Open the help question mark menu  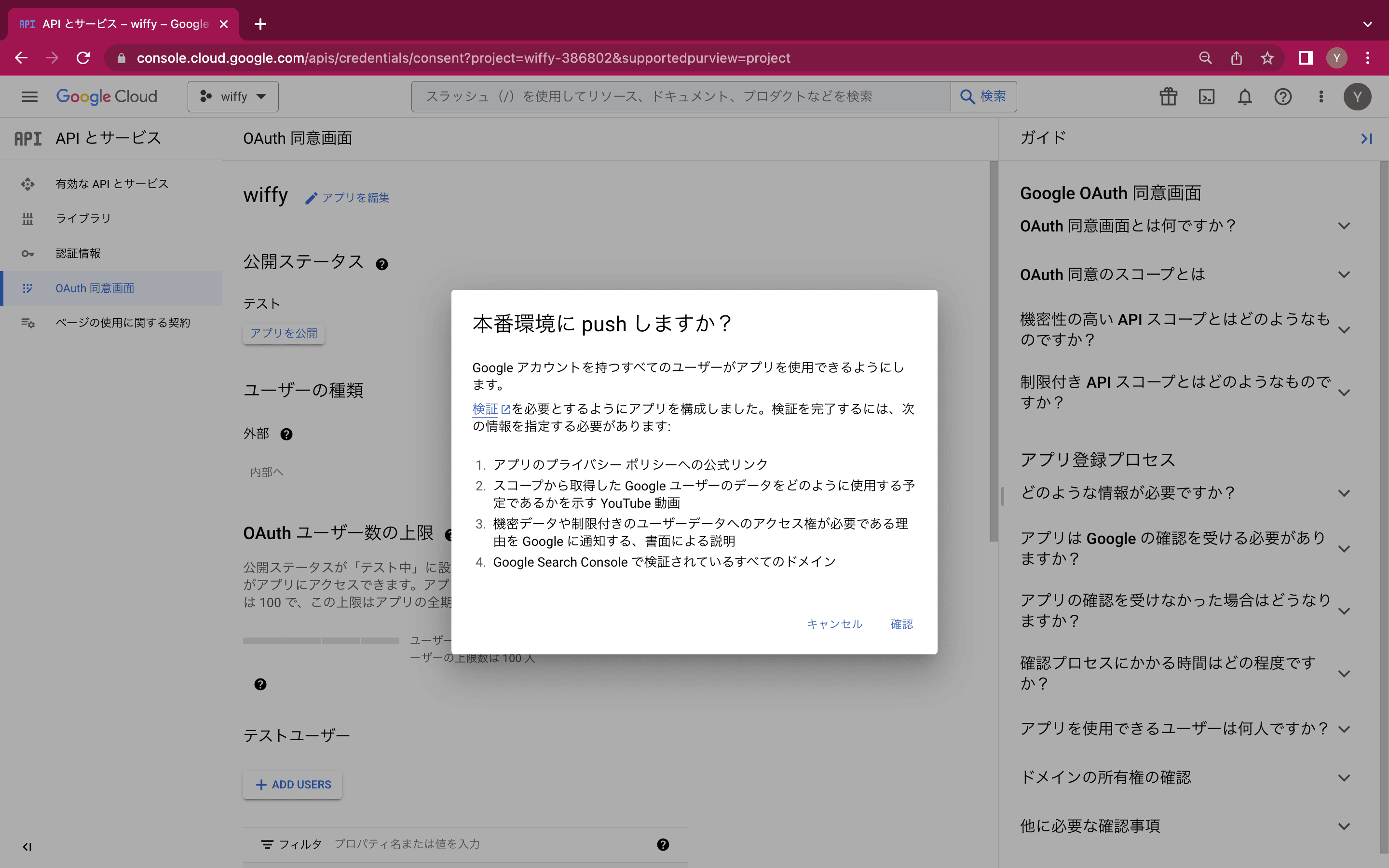click(1283, 96)
